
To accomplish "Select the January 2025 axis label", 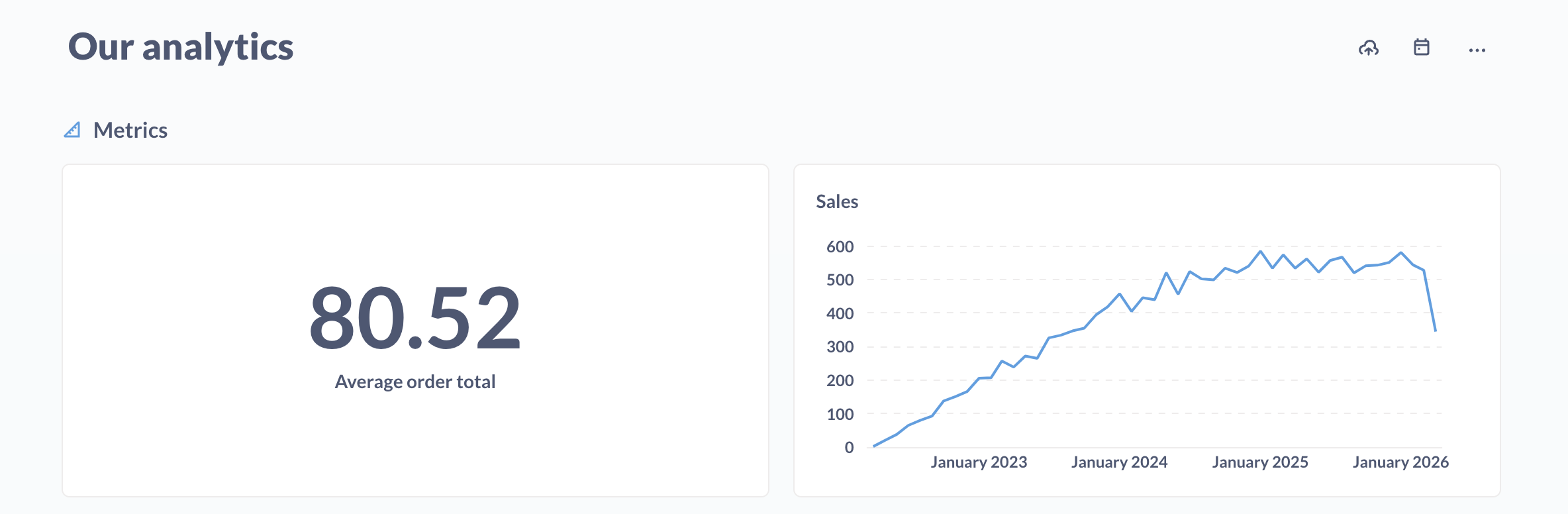I will point(1259,462).
